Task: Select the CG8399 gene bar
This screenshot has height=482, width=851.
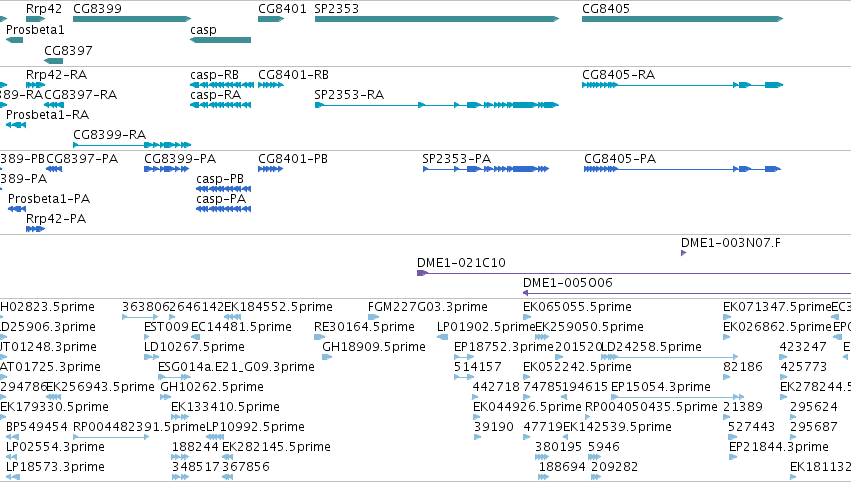Action: coord(132,19)
